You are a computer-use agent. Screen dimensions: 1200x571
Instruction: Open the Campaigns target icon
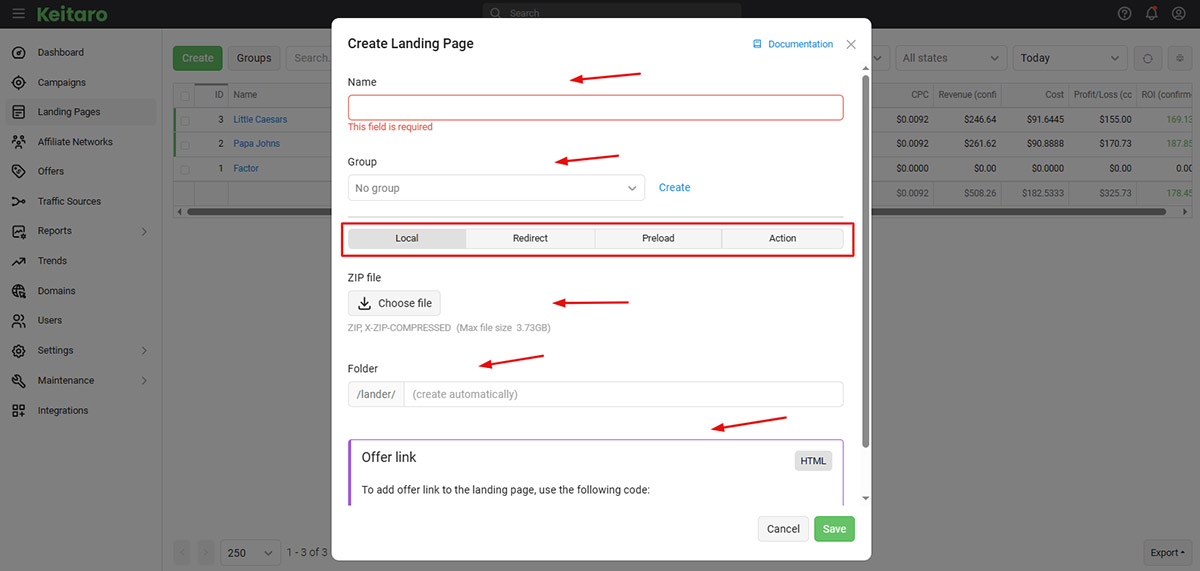[x=19, y=83]
